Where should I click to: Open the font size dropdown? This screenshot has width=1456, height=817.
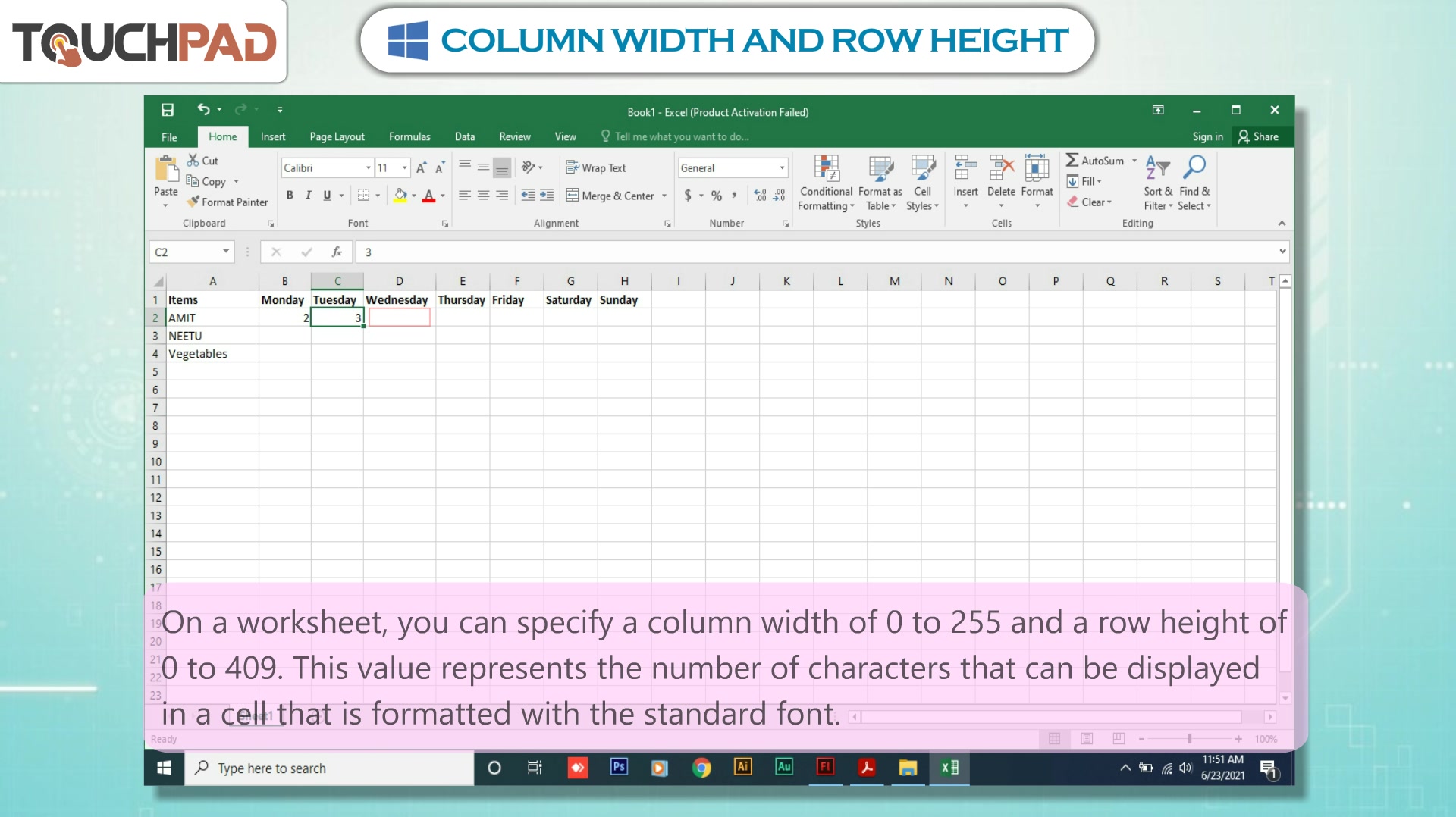405,168
